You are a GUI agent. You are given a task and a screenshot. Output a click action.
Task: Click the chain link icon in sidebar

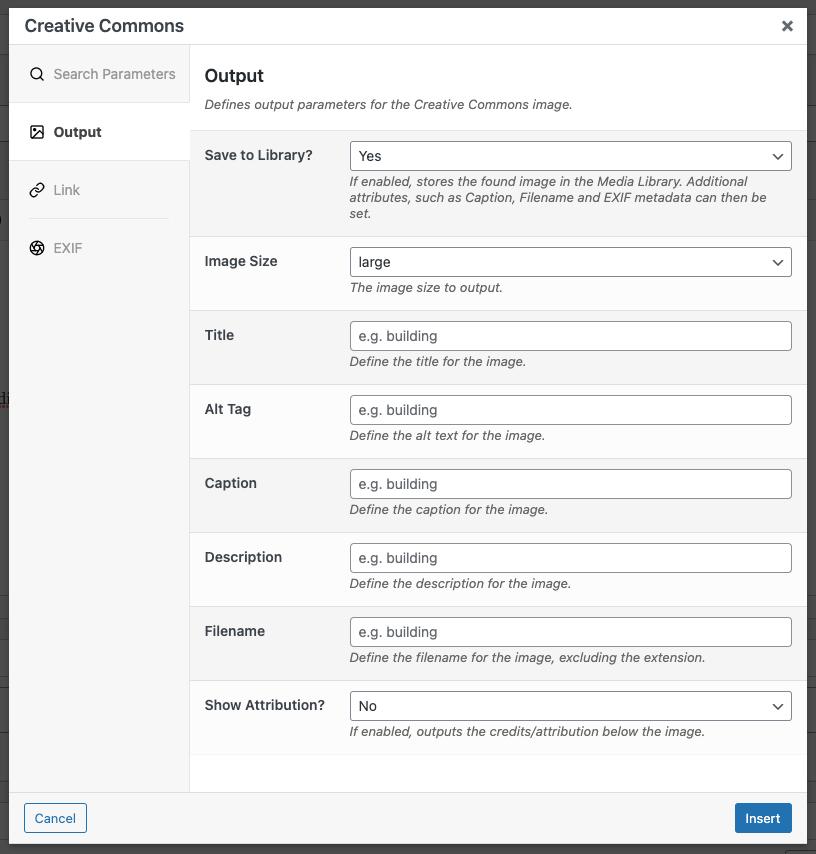tap(37, 190)
